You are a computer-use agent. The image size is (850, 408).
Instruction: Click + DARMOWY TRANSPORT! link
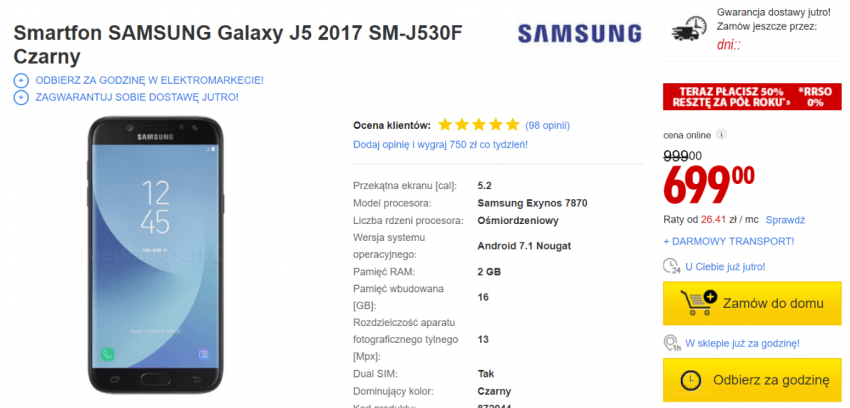click(x=729, y=241)
